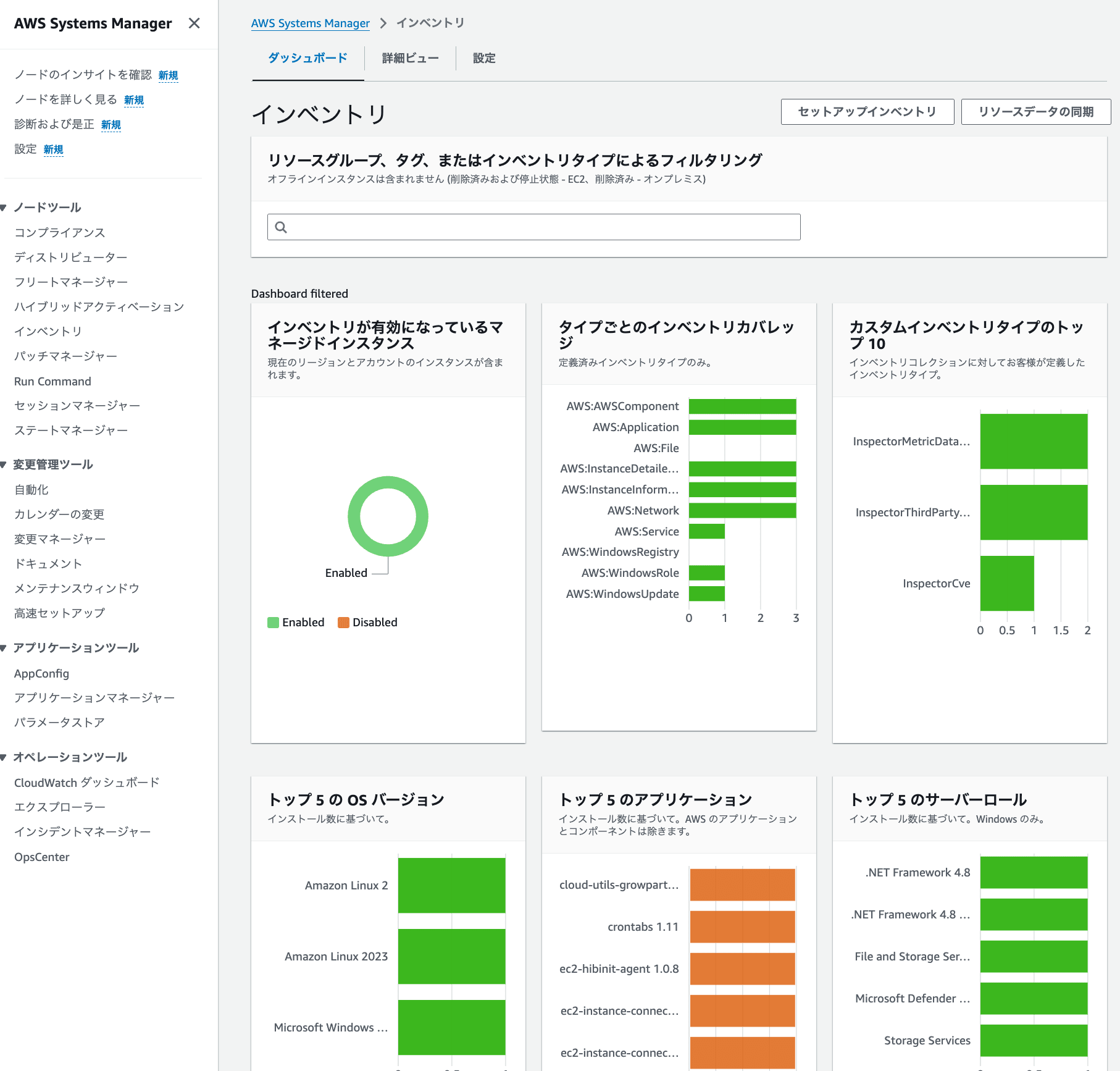The width and height of the screenshot is (1120, 1071).
Task: Go to ディストリビューター page
Action: point(71,257)
